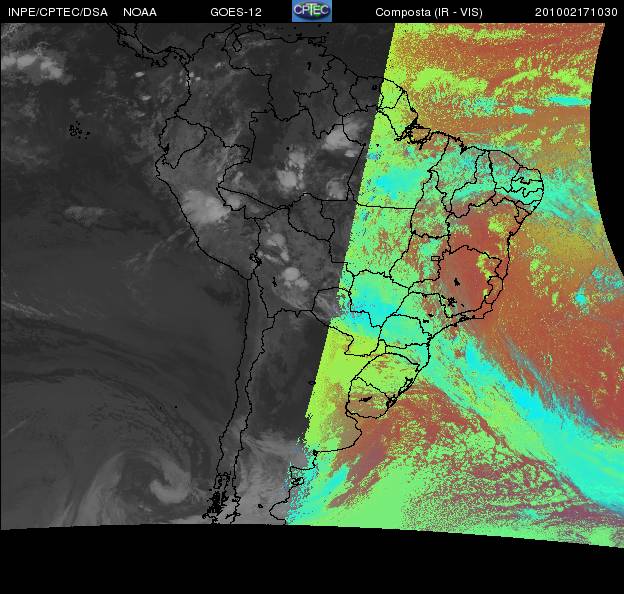Viewport: 624px width, 594px height.
Task: Click the INPE/CPTEC/DSA header text
Action: point(58,12)
